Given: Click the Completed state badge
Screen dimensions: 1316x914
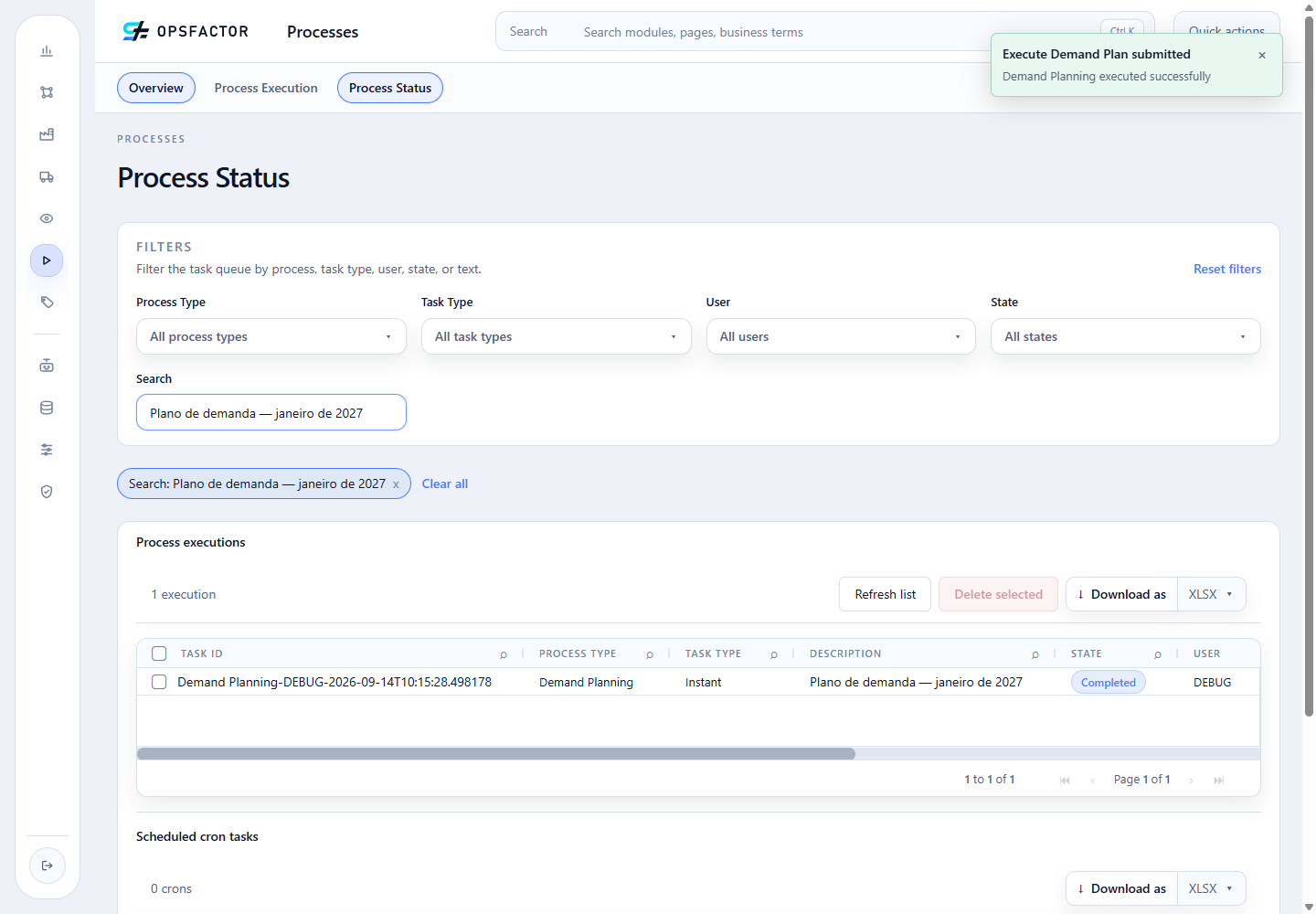Looking at the screenshot, I should [x=1108, y=682].
